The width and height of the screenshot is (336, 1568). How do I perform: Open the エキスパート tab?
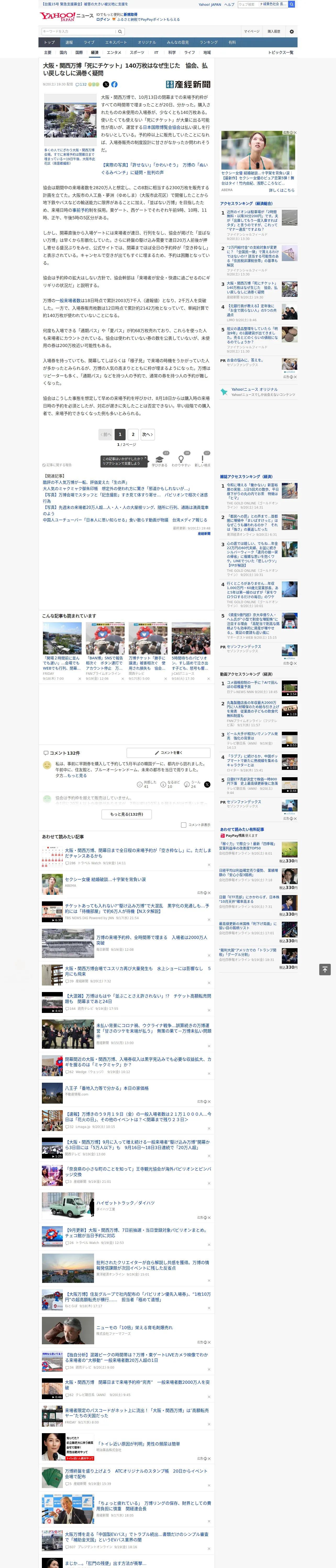(116, 43)
